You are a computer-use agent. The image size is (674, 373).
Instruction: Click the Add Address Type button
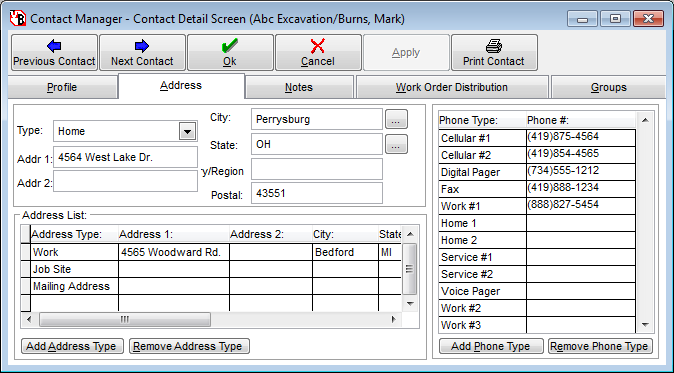point(72,346)
